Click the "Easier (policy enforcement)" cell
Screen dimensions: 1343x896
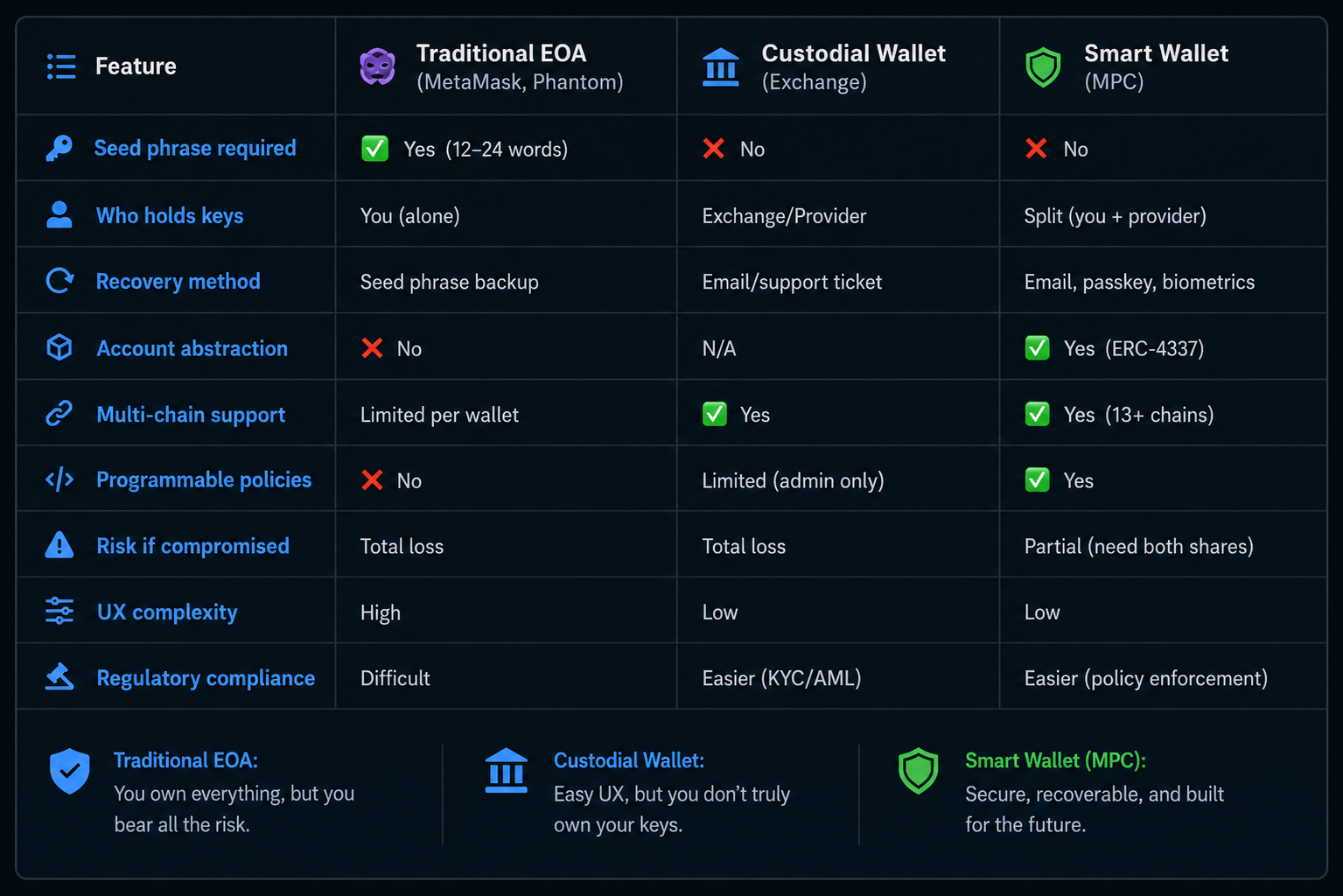[1146, 678]
